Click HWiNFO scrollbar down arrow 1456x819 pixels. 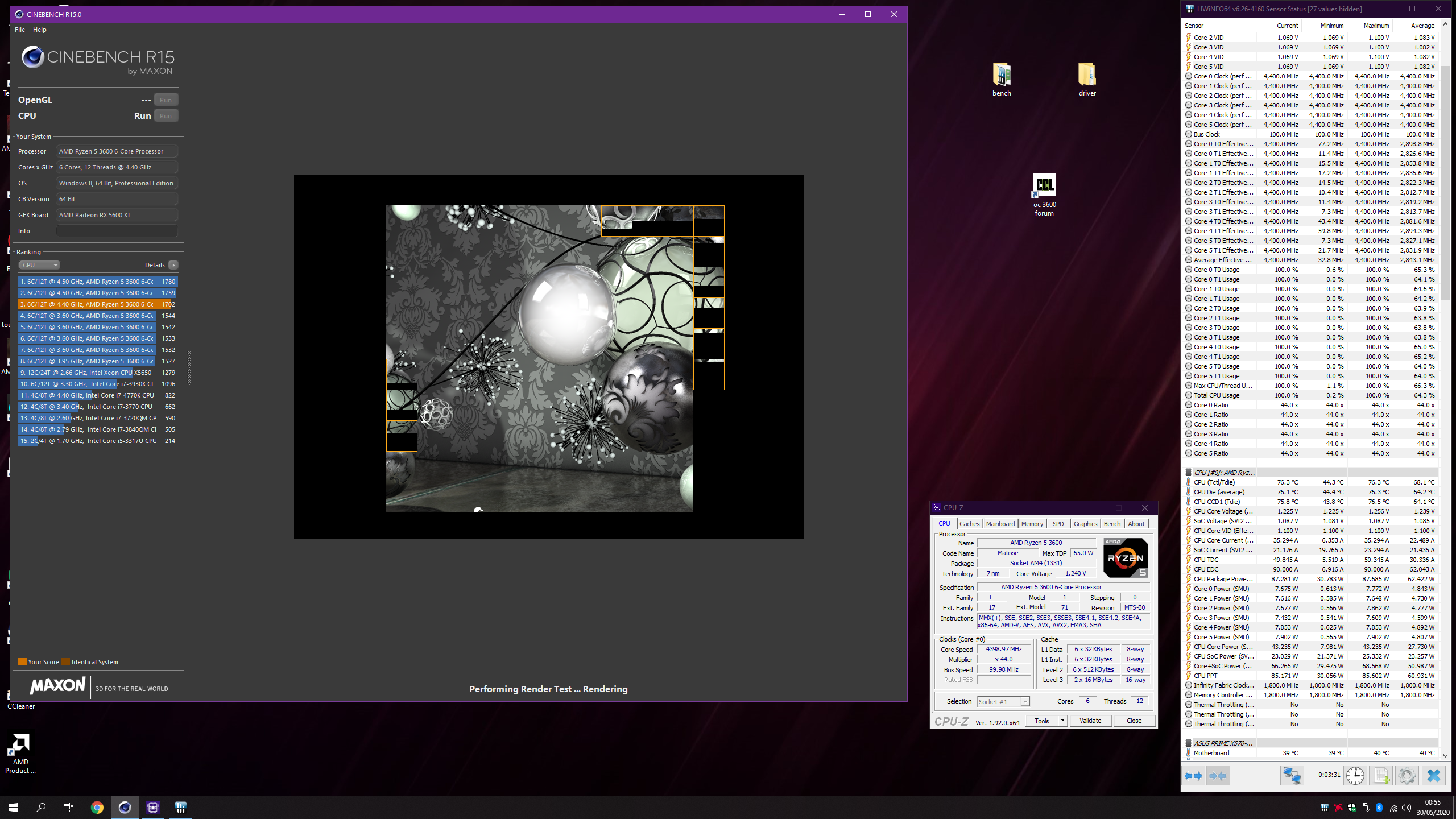click(1445, 756)
